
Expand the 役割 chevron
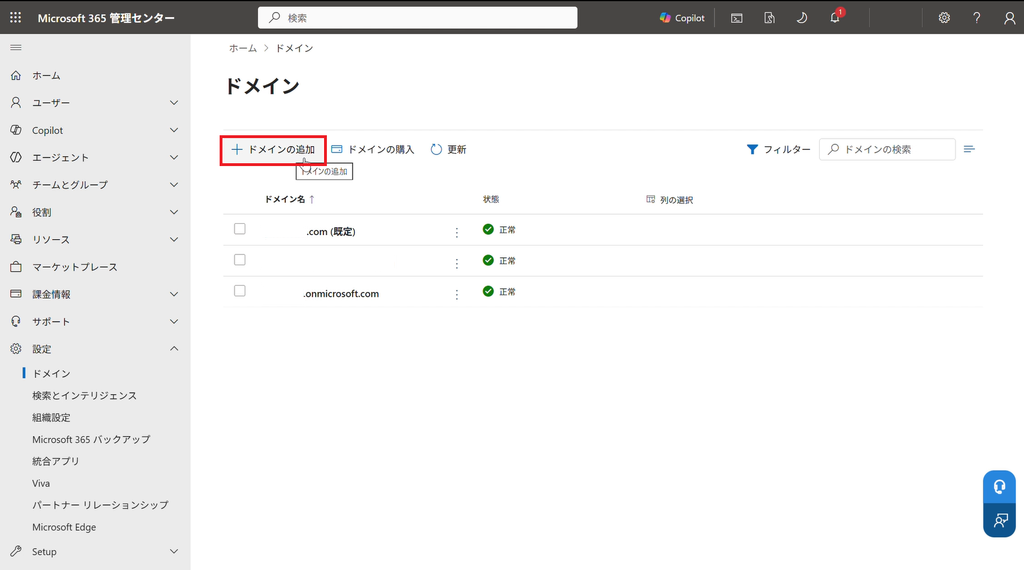click(174, 212)
